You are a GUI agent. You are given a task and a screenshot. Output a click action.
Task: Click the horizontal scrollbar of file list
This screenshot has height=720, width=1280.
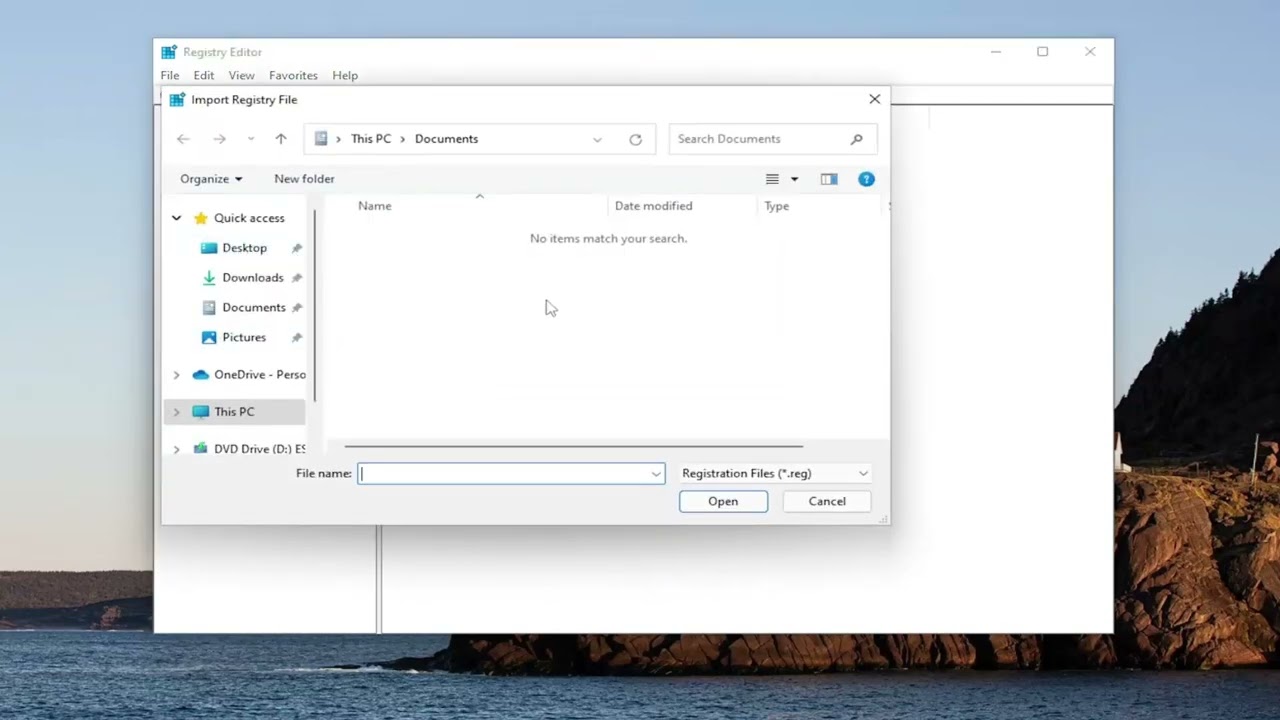pyautogui.click(x=573, y=446)
